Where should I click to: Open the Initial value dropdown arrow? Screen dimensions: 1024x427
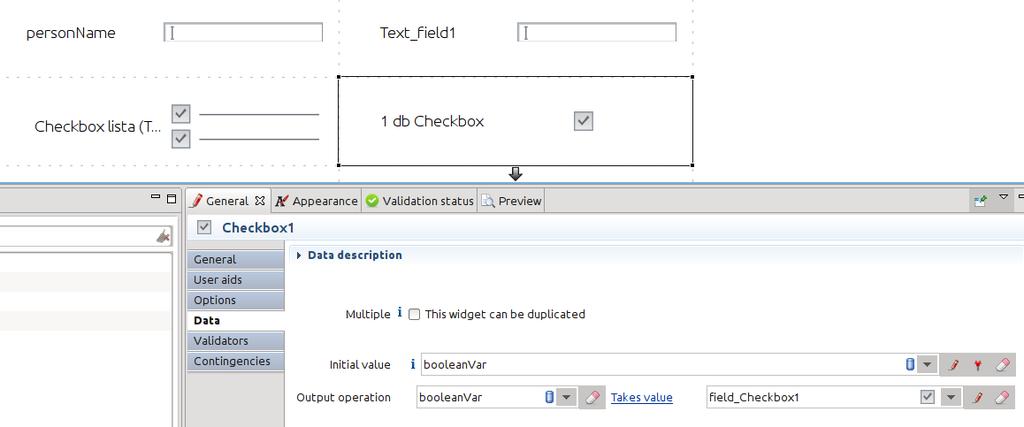coord(927,365)
